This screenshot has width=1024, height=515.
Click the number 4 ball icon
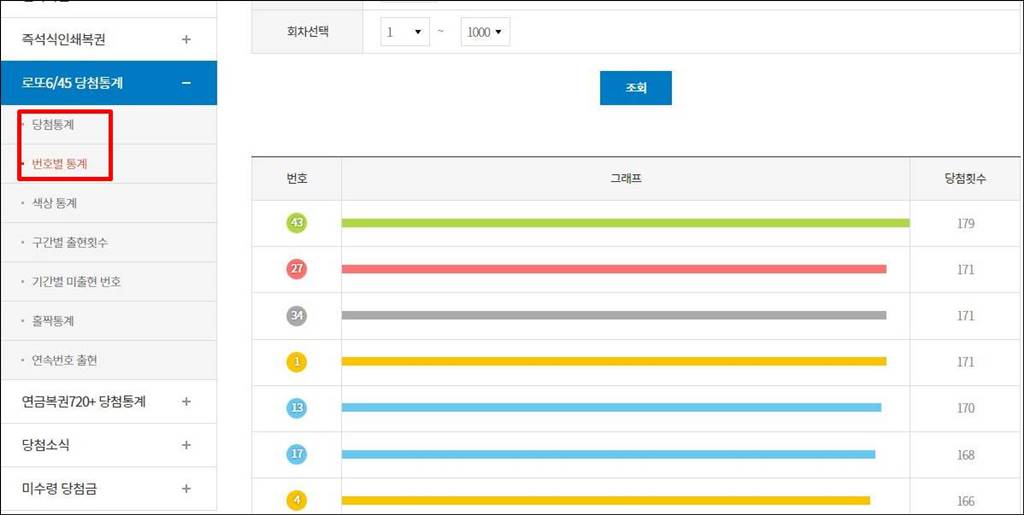(x=296, y=501)
